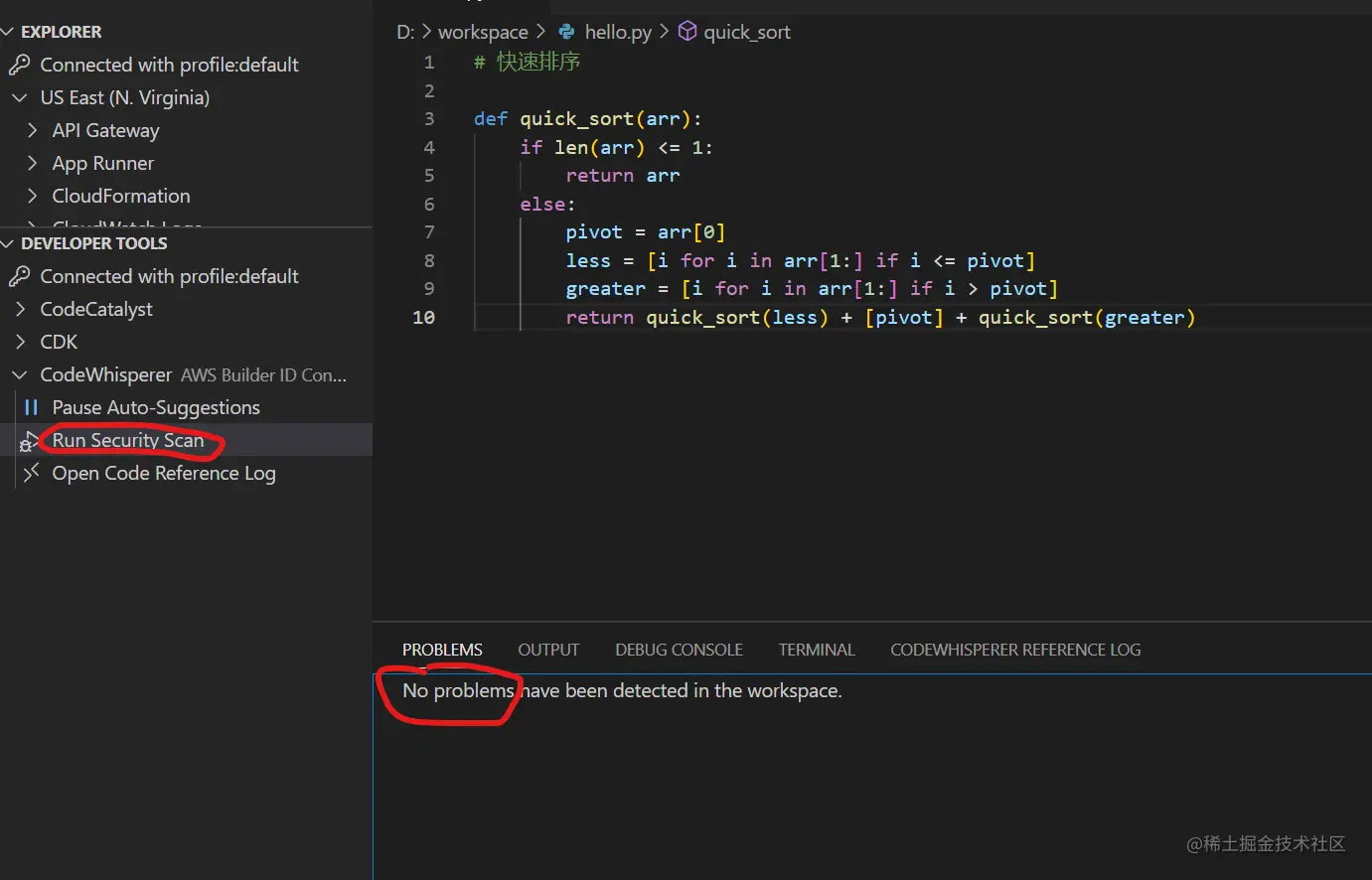This screenshot has width=1372, height=880.
Task: Click the connection plug icon under DEVELOPER TOOLS
Action: coord(21,276)
